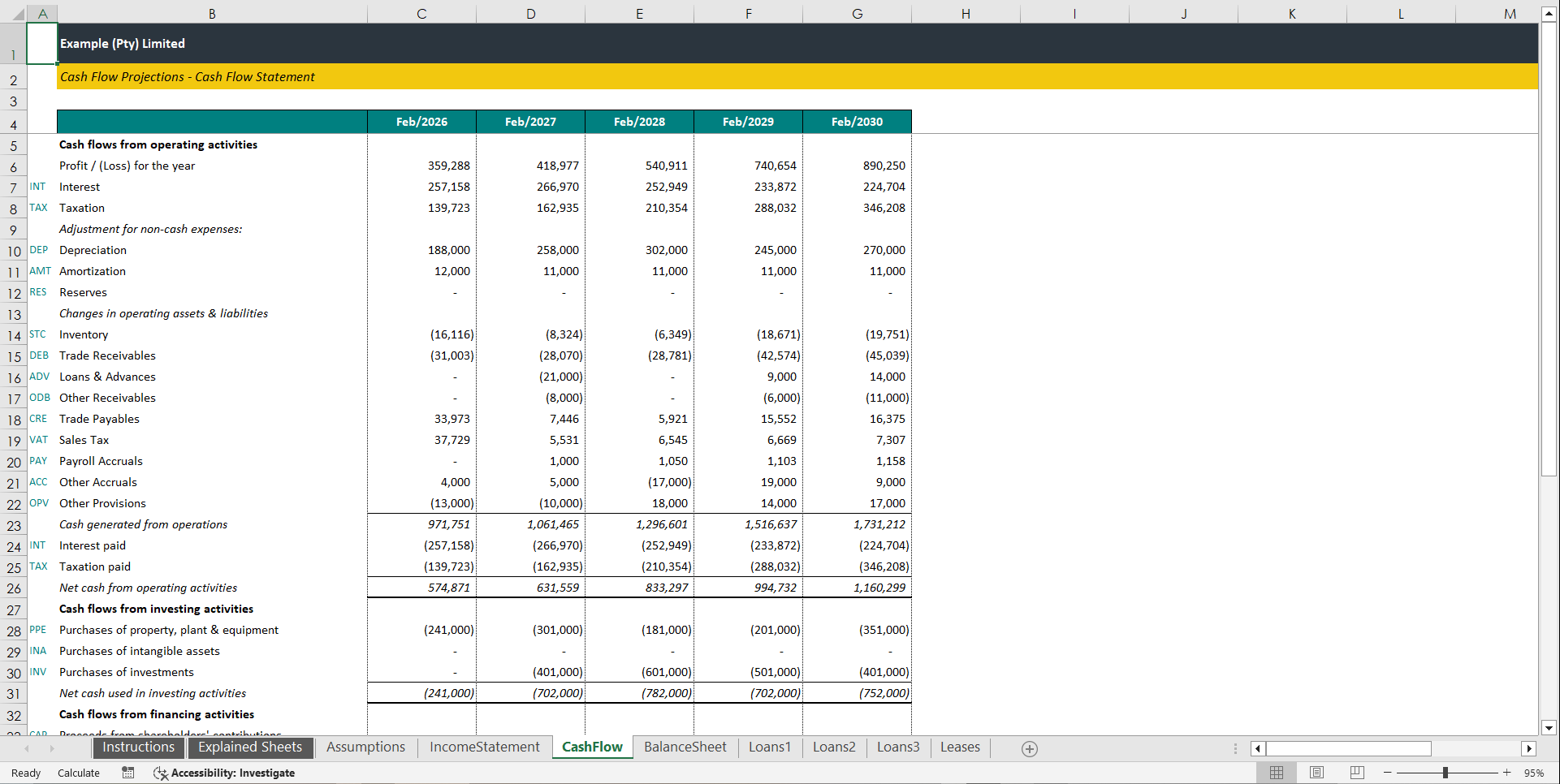Select row 10 Depreciation header

click(x=13, y=251)
